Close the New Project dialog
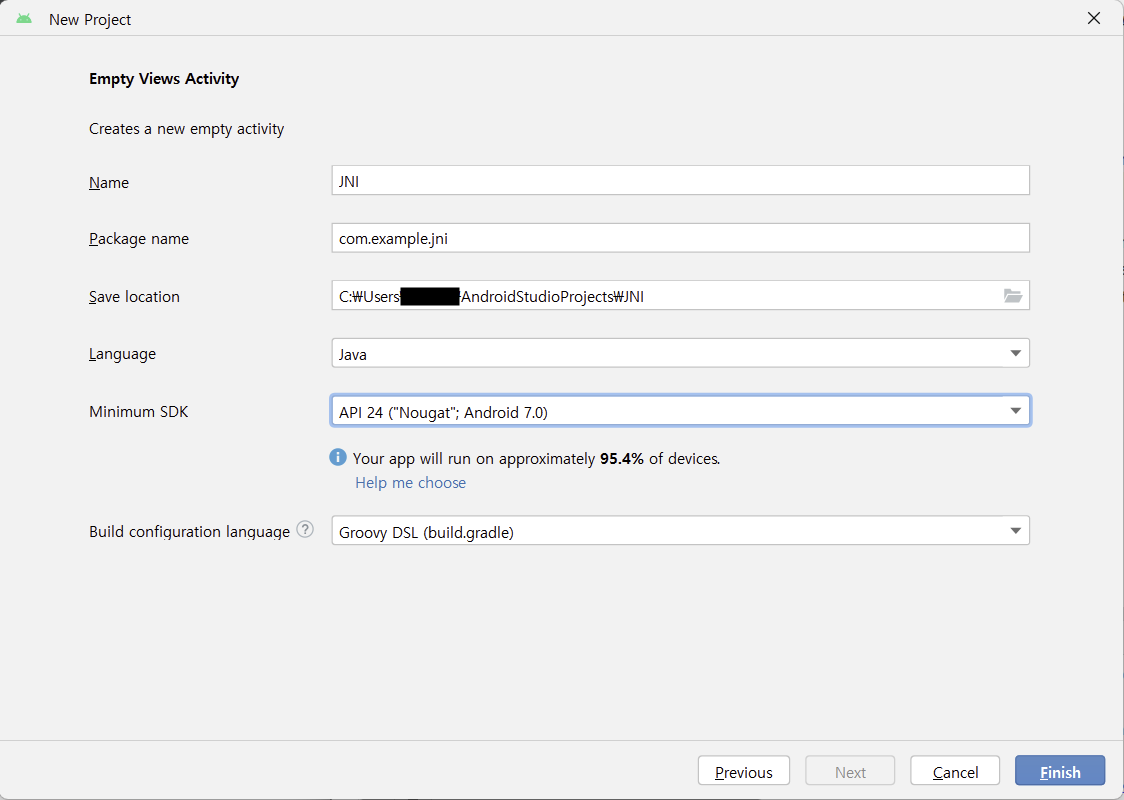The width and height of the screenshot is (1124, 800). (x=1093, y=19)
